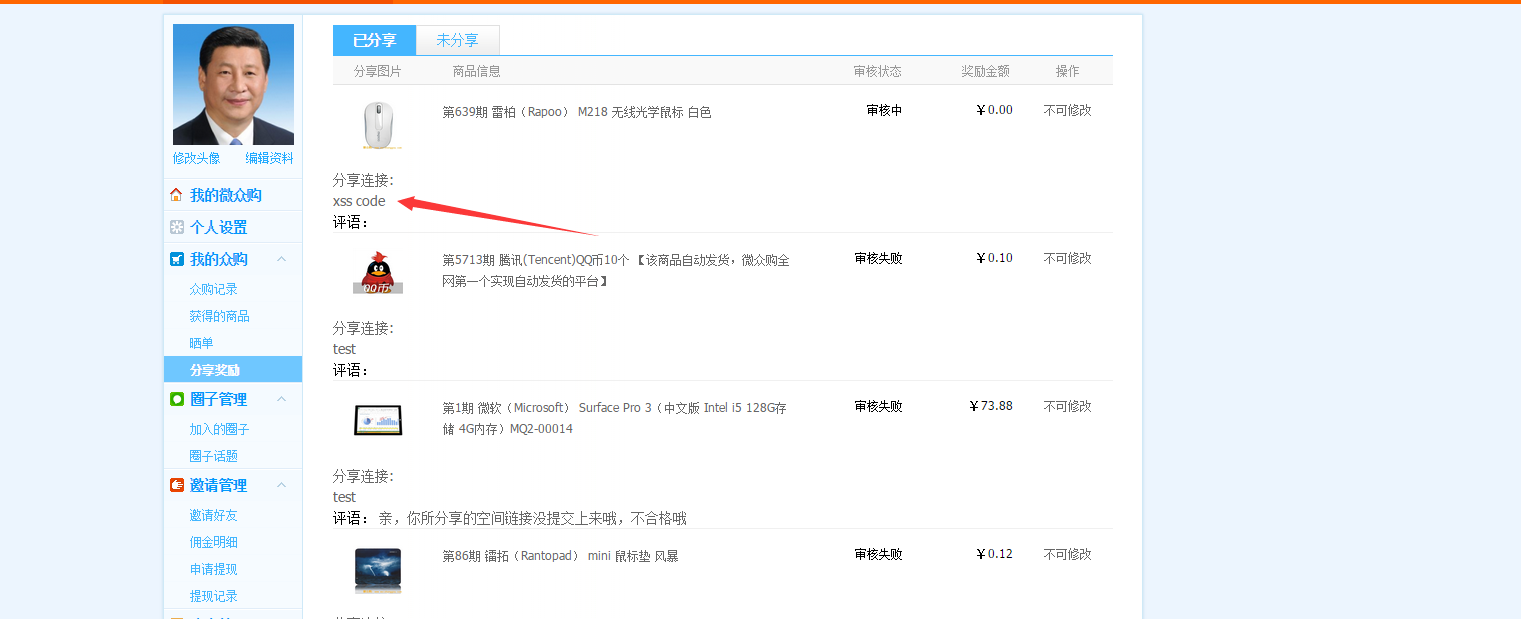This screenshot has width=1521, height=619.
Task: Click the 操作 column header
Action: coord(1067,71)
